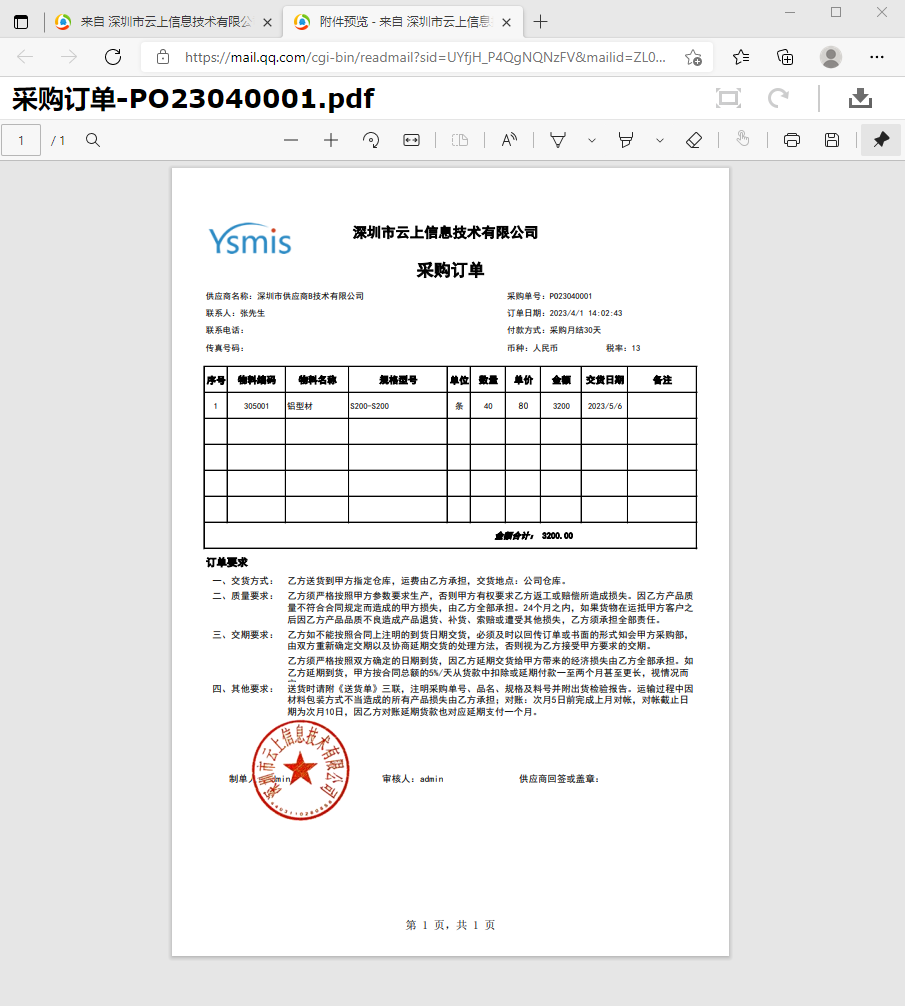Switch PDF page view layout

click(x=460, y=140)
